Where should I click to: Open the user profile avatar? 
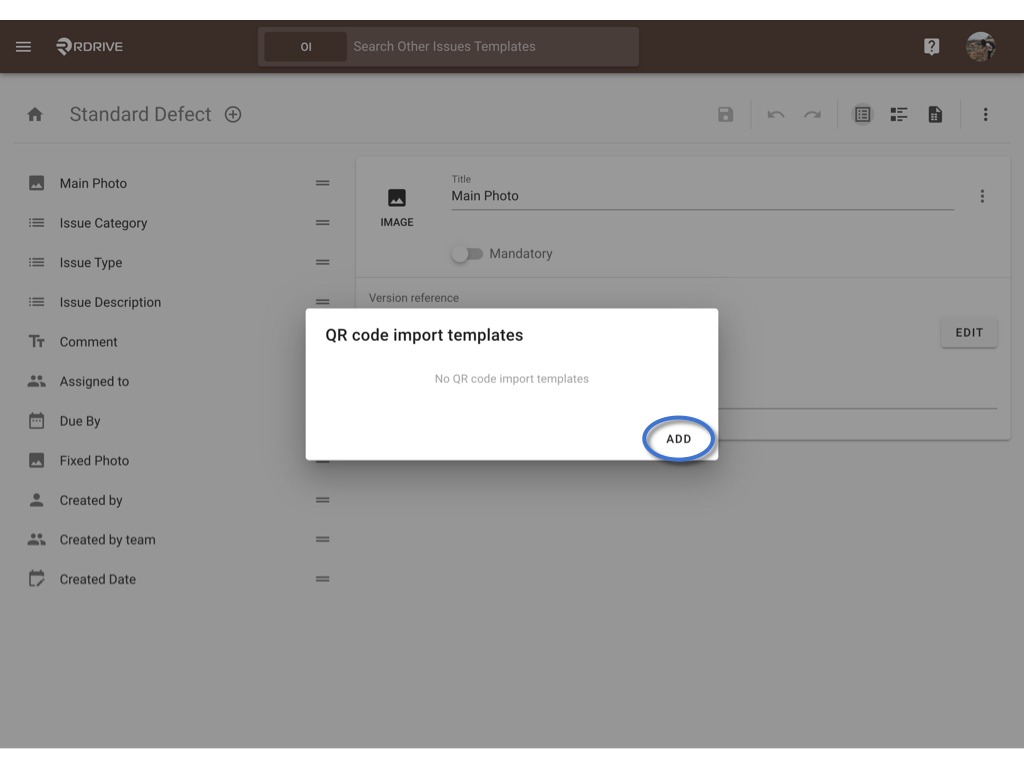pos(980,46)
